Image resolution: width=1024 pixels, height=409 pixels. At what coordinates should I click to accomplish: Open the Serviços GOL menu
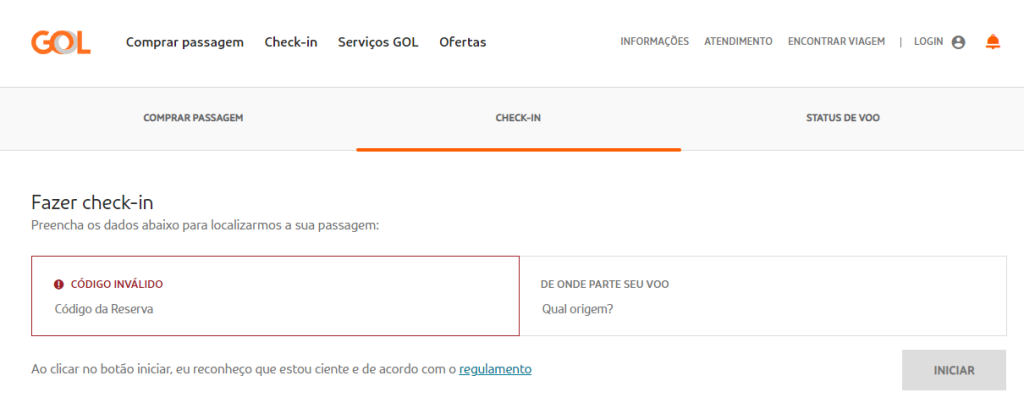click(378, 42)
